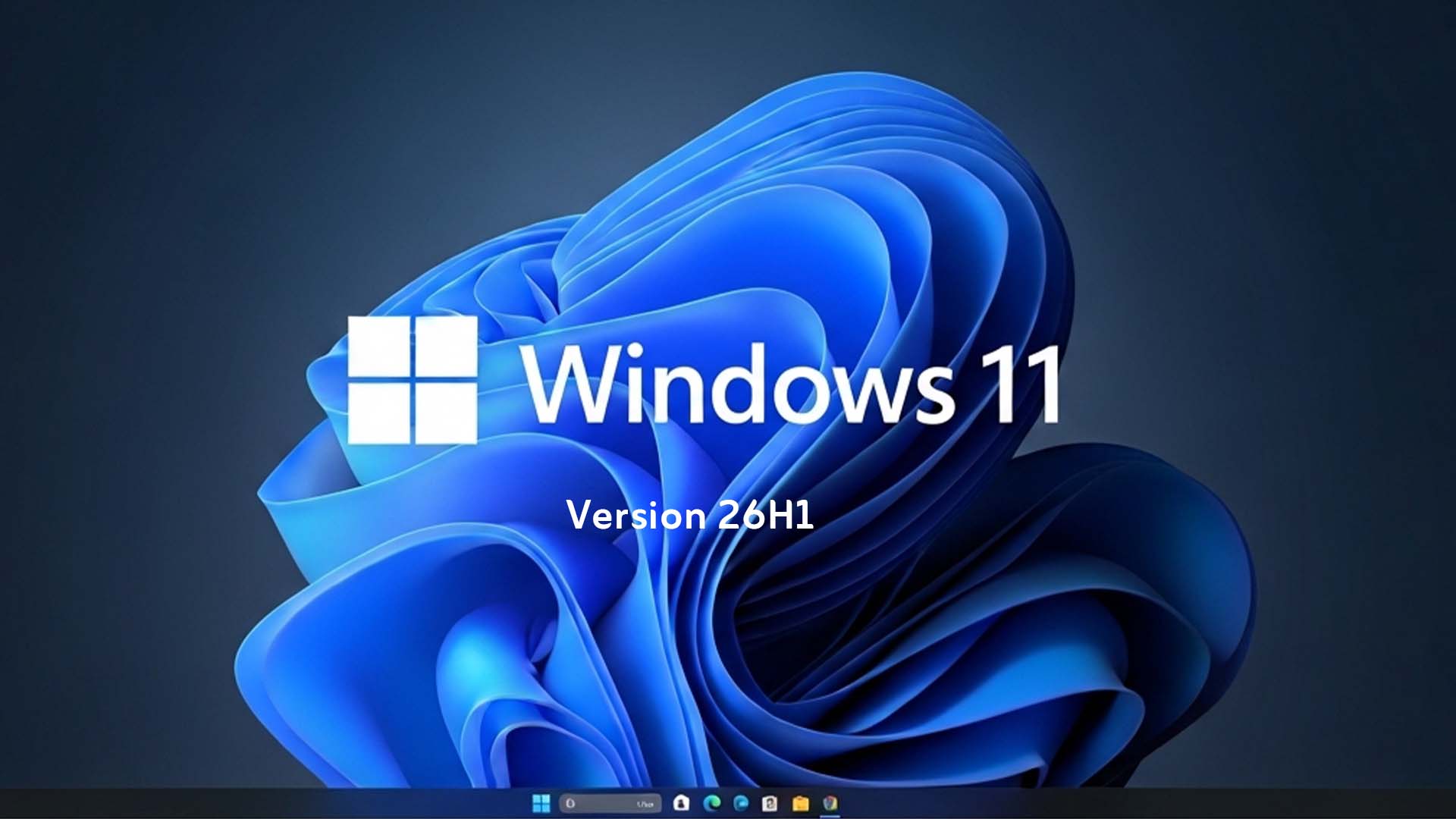Open the white house-shaped taskbar app

(x=681, y=802)
